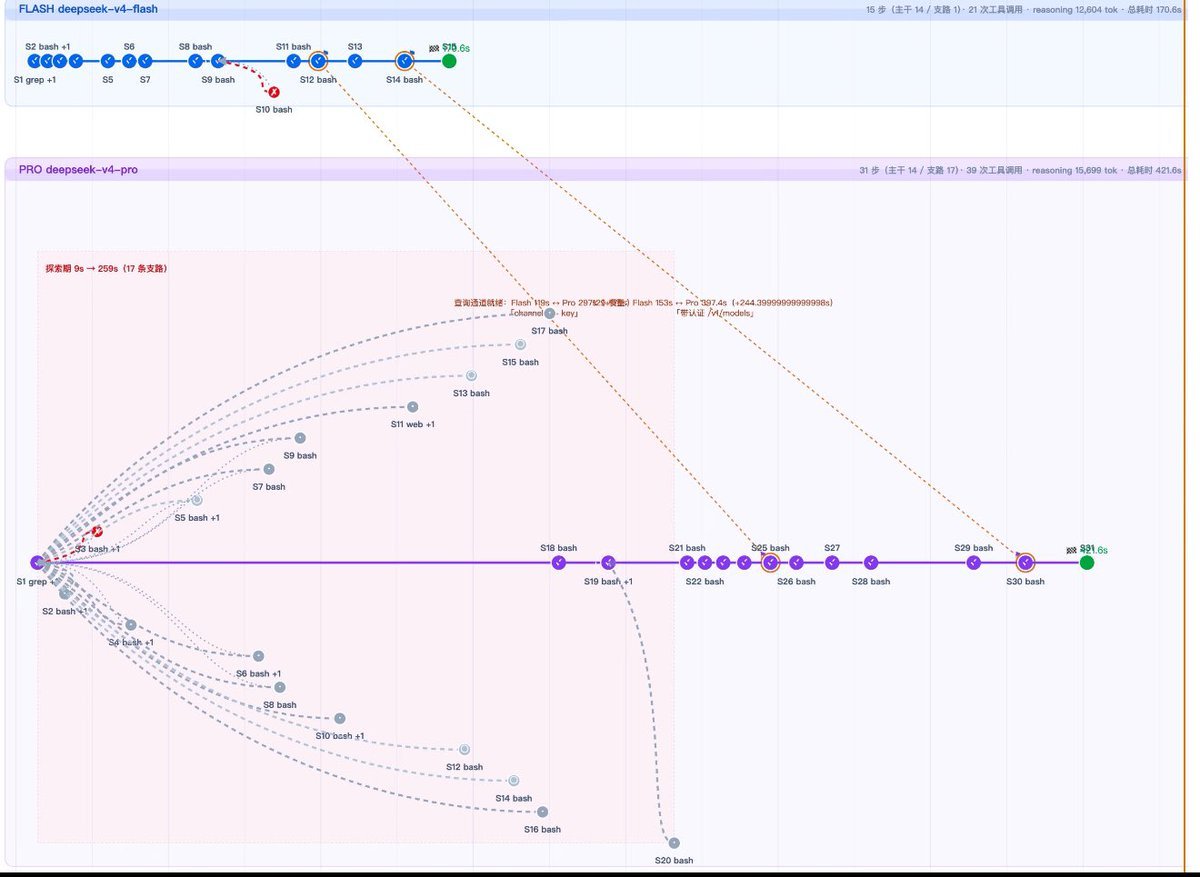This screenshot has width=1200, height=877.
Task: Click the orange-ringed S30 bash node
Action: tap(1025, 563)
